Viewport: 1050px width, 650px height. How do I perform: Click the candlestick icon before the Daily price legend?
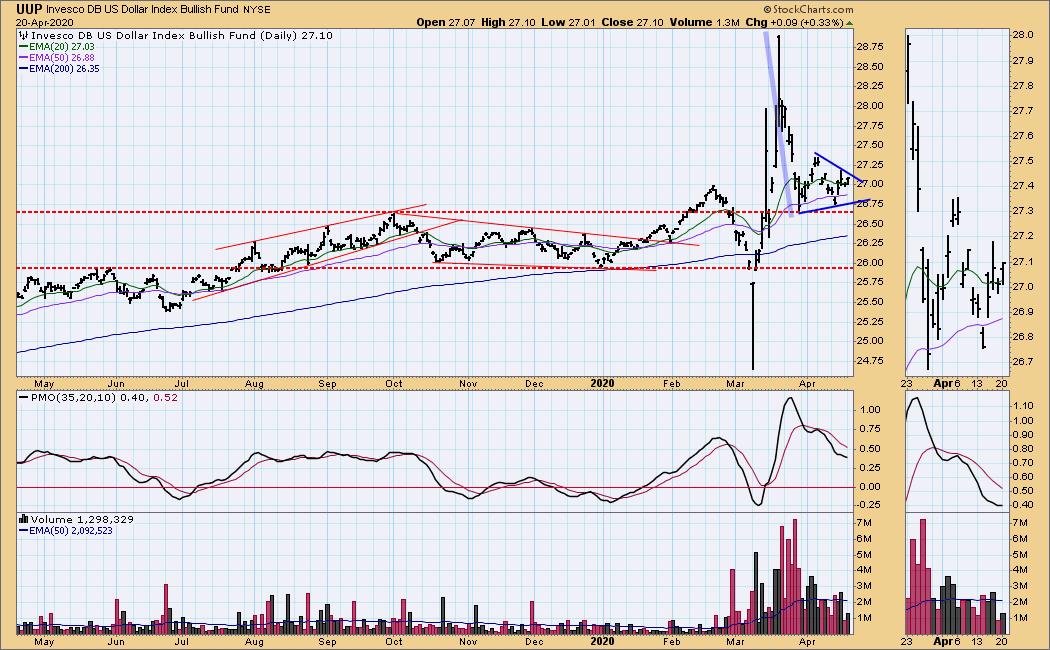(x=24, y=35)
